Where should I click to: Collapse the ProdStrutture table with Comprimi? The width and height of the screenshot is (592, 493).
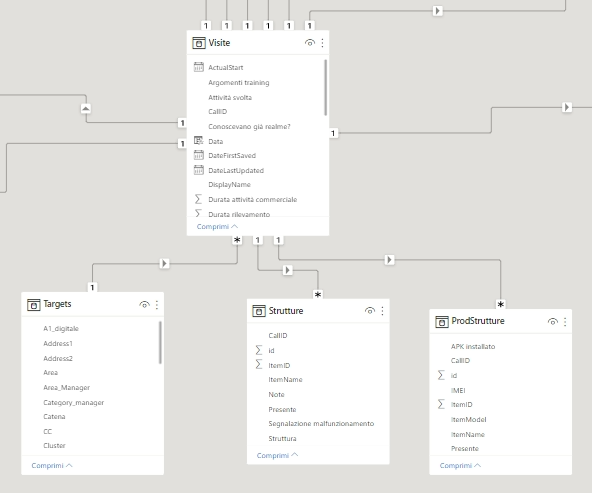pos(460,465)
